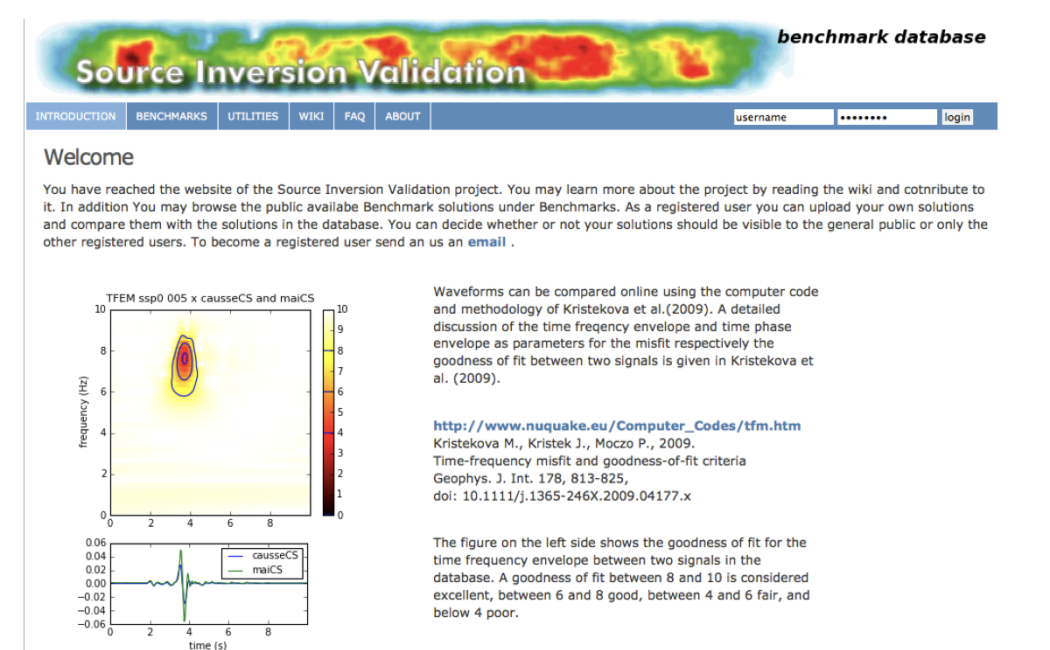Viewport: 1050px width, 650px height.
Task: Click the color scale bar beside the heatmap
Action: click(x=328, y=412)
